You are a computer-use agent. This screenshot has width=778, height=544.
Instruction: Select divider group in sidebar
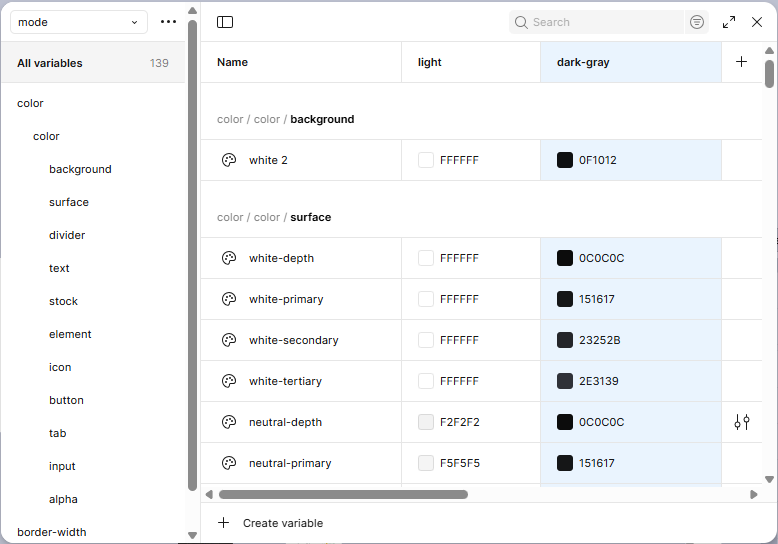pyautogui.click(x=67, y=235)
